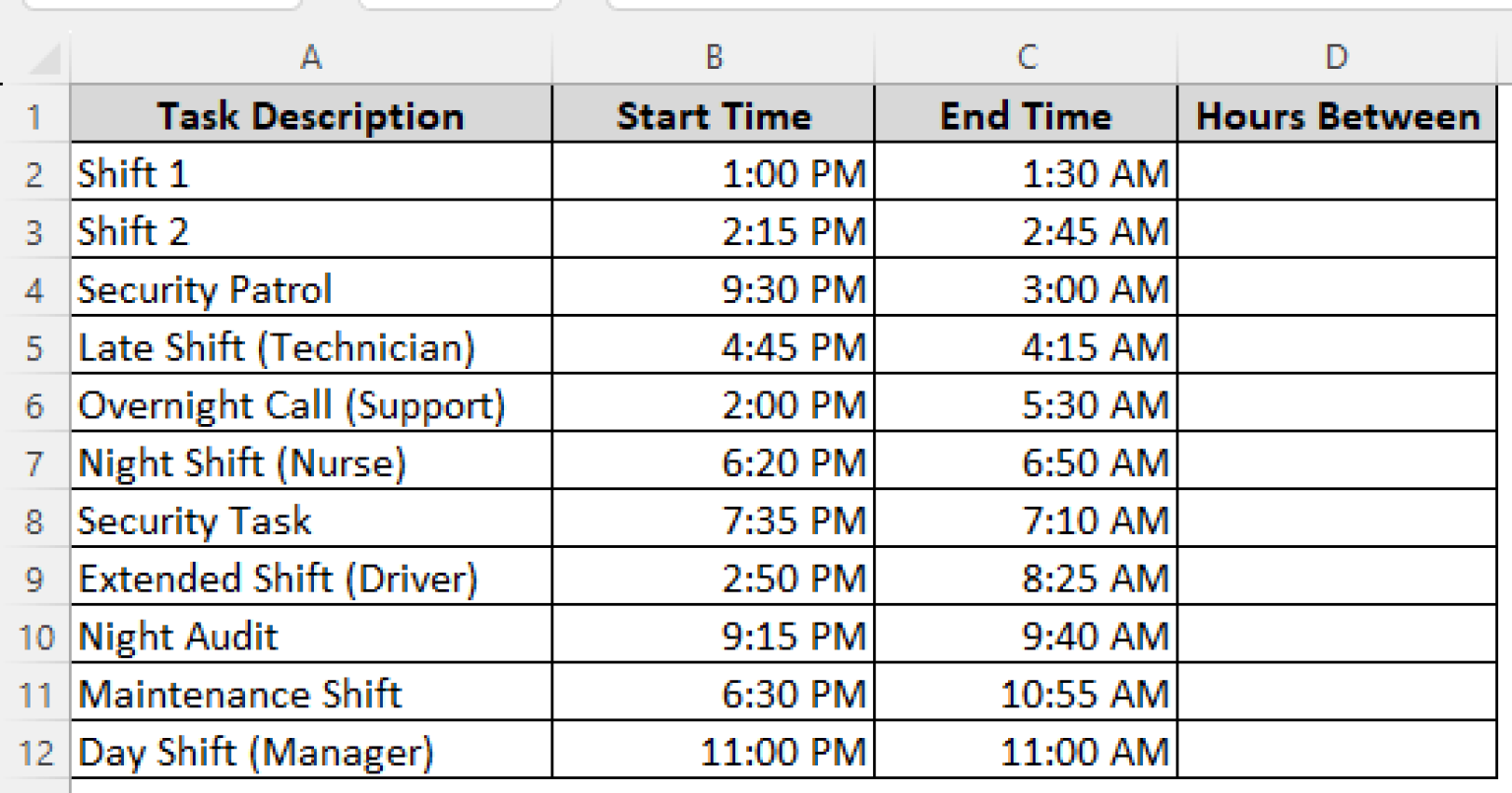Select row number 5
1512x793 pixels.
click(36, 346)
